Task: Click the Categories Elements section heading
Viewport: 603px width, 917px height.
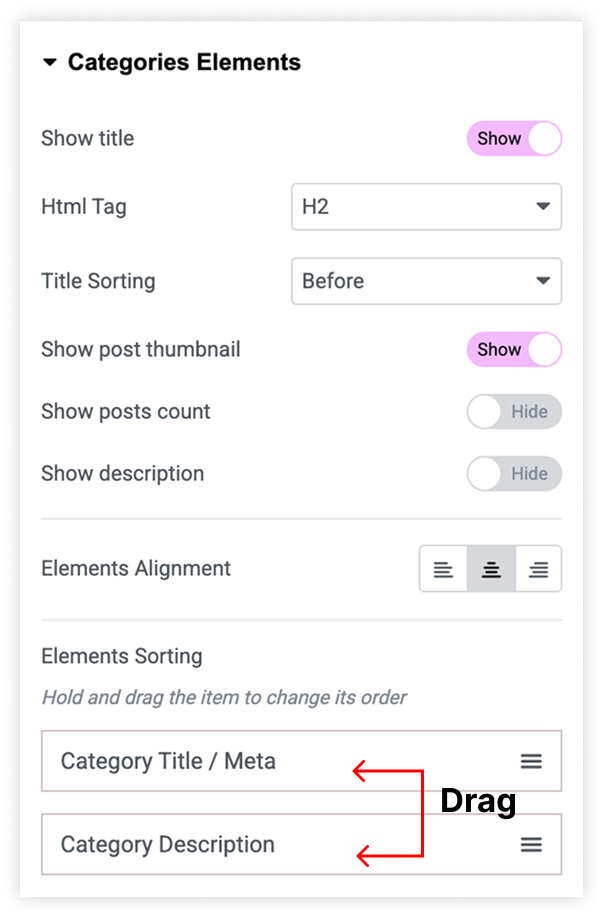Action: [x=184, y=63]
